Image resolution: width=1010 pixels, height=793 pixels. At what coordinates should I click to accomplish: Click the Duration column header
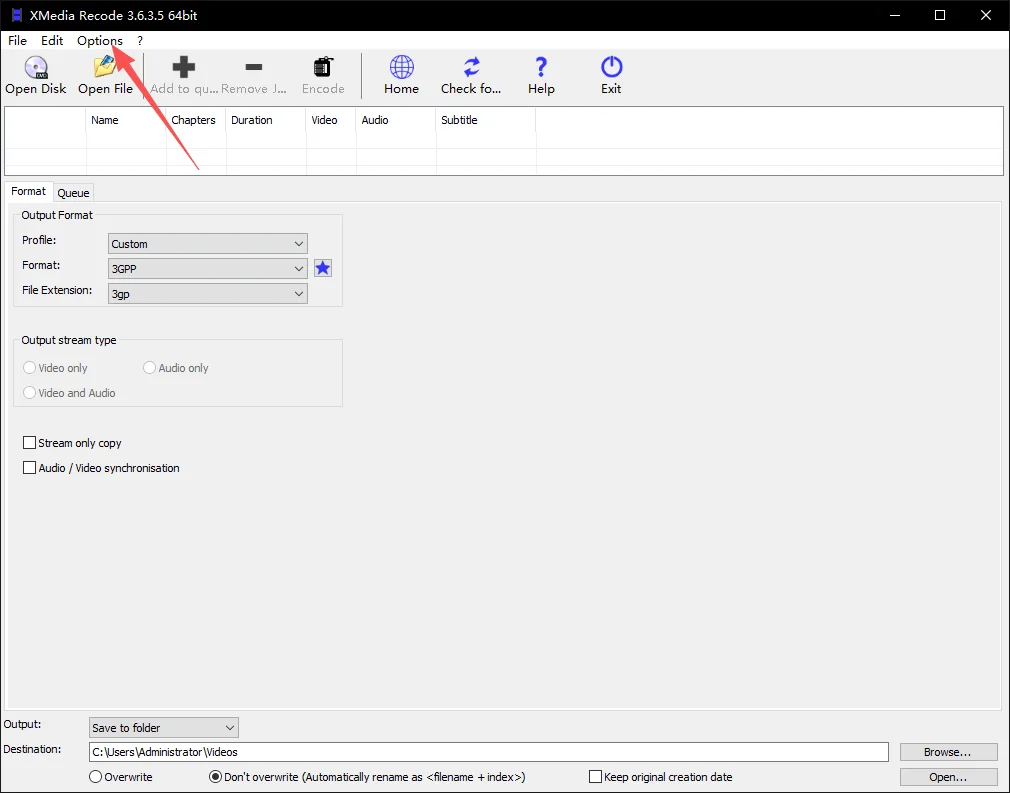265,120
